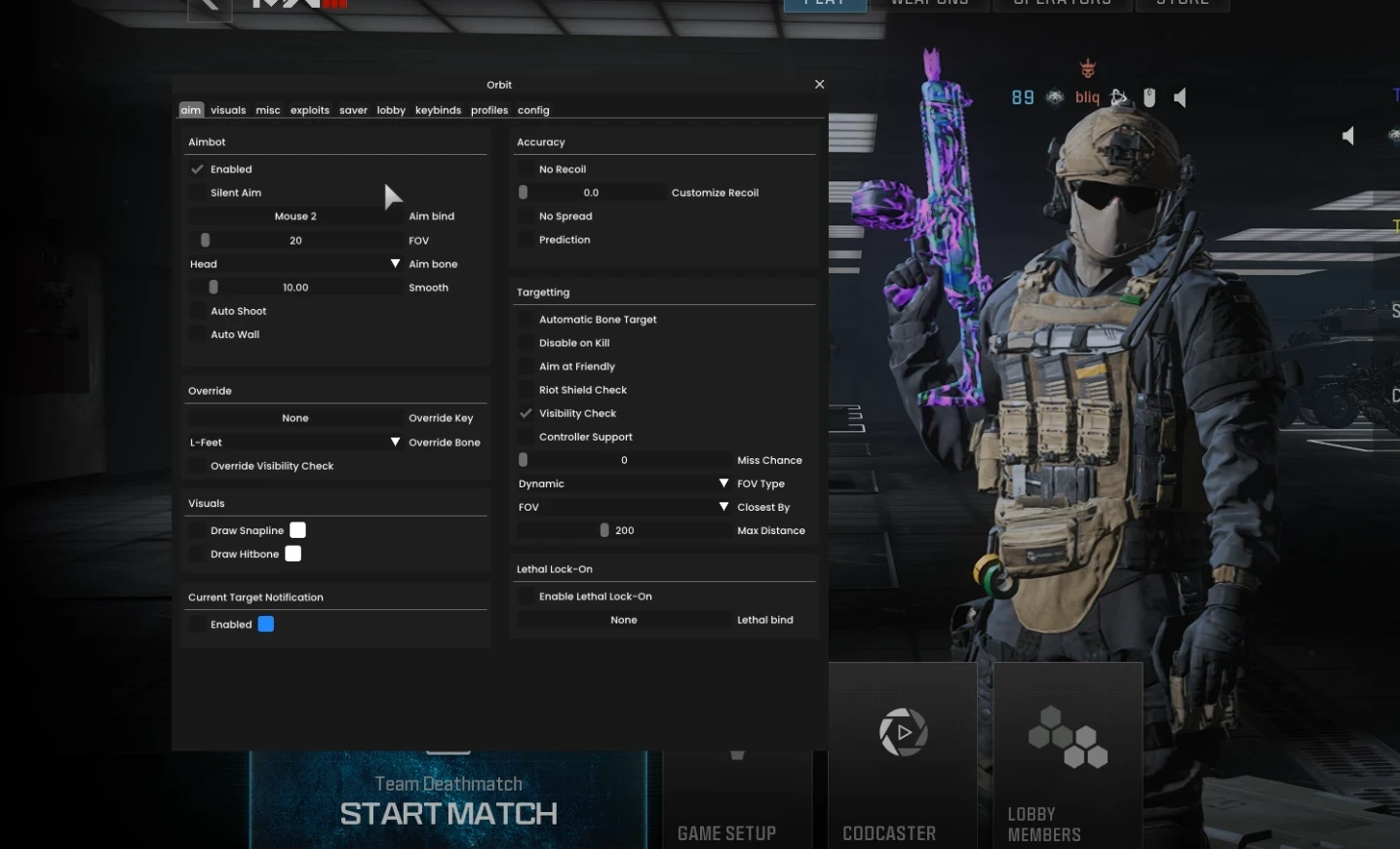Screen dimensions: 1400x849
Task: Open the FOV Type dropdown set to Dynamic
Action: coord(624,483)
